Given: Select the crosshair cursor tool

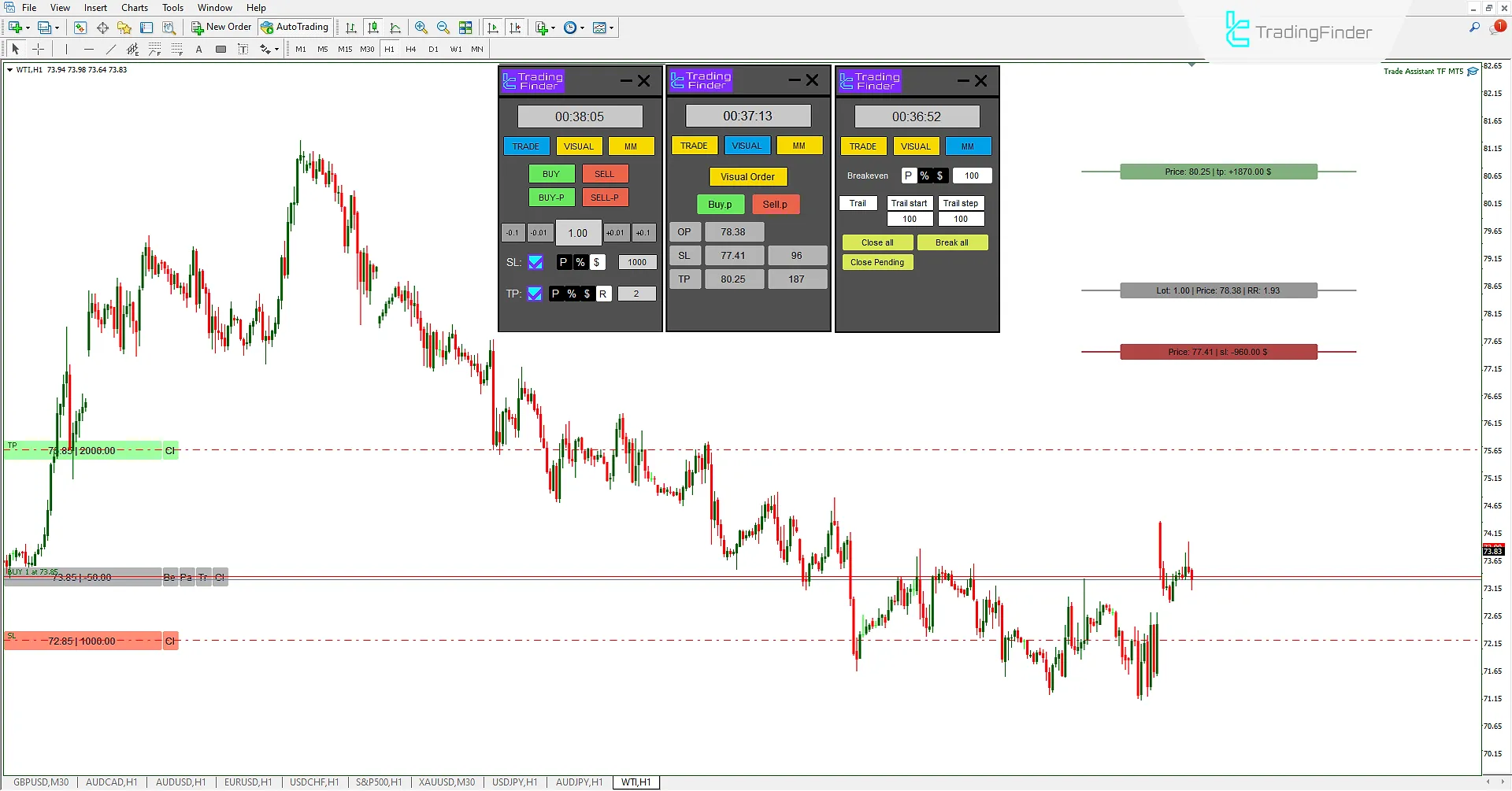Looking at the screenshot, I should point(38,49).
